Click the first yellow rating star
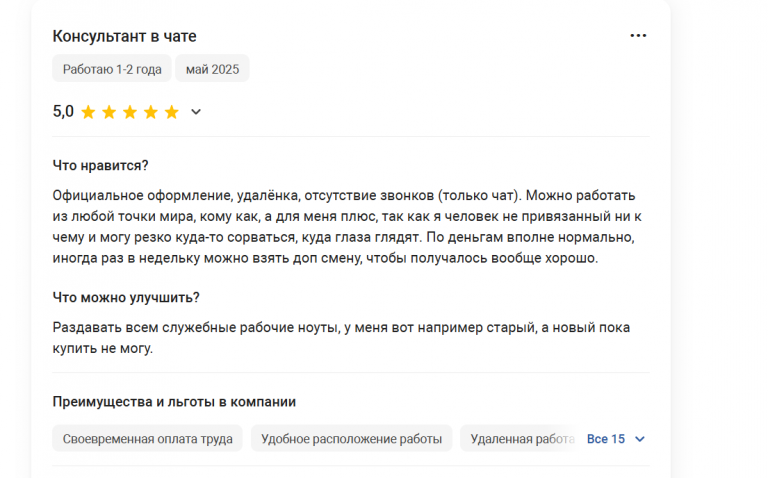The width and height of the screenshot is (768, 478). click(x=88, y=112)
